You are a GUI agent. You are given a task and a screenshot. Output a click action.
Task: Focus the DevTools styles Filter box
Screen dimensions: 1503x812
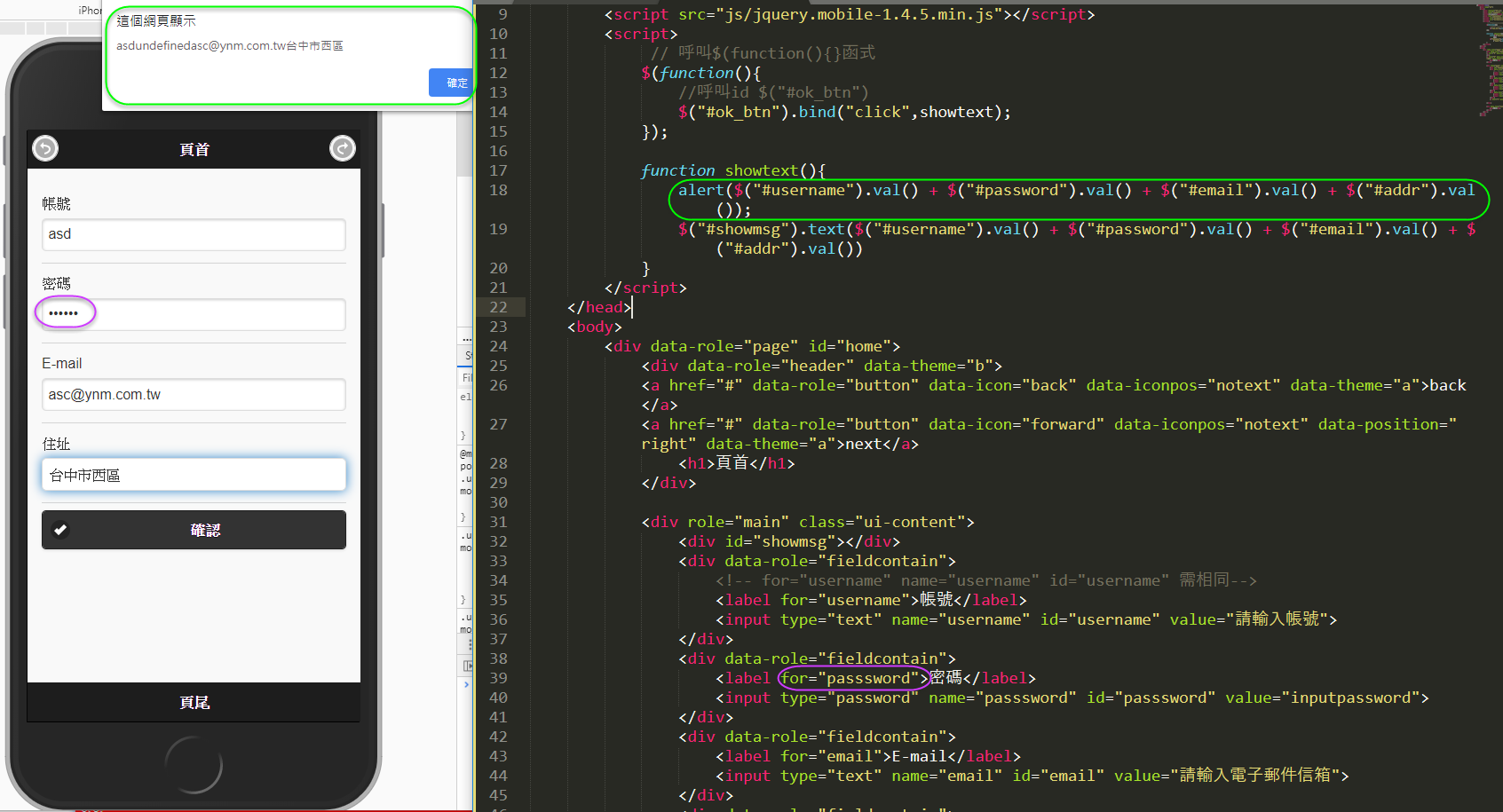pos(466,377)
